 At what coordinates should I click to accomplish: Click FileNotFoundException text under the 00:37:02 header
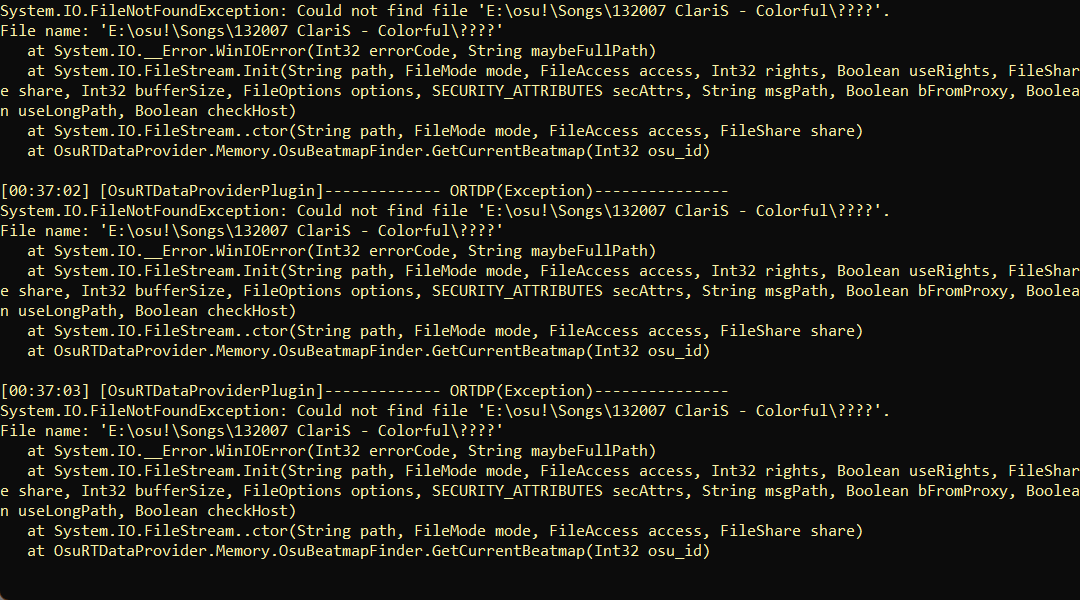click(185, 211)
